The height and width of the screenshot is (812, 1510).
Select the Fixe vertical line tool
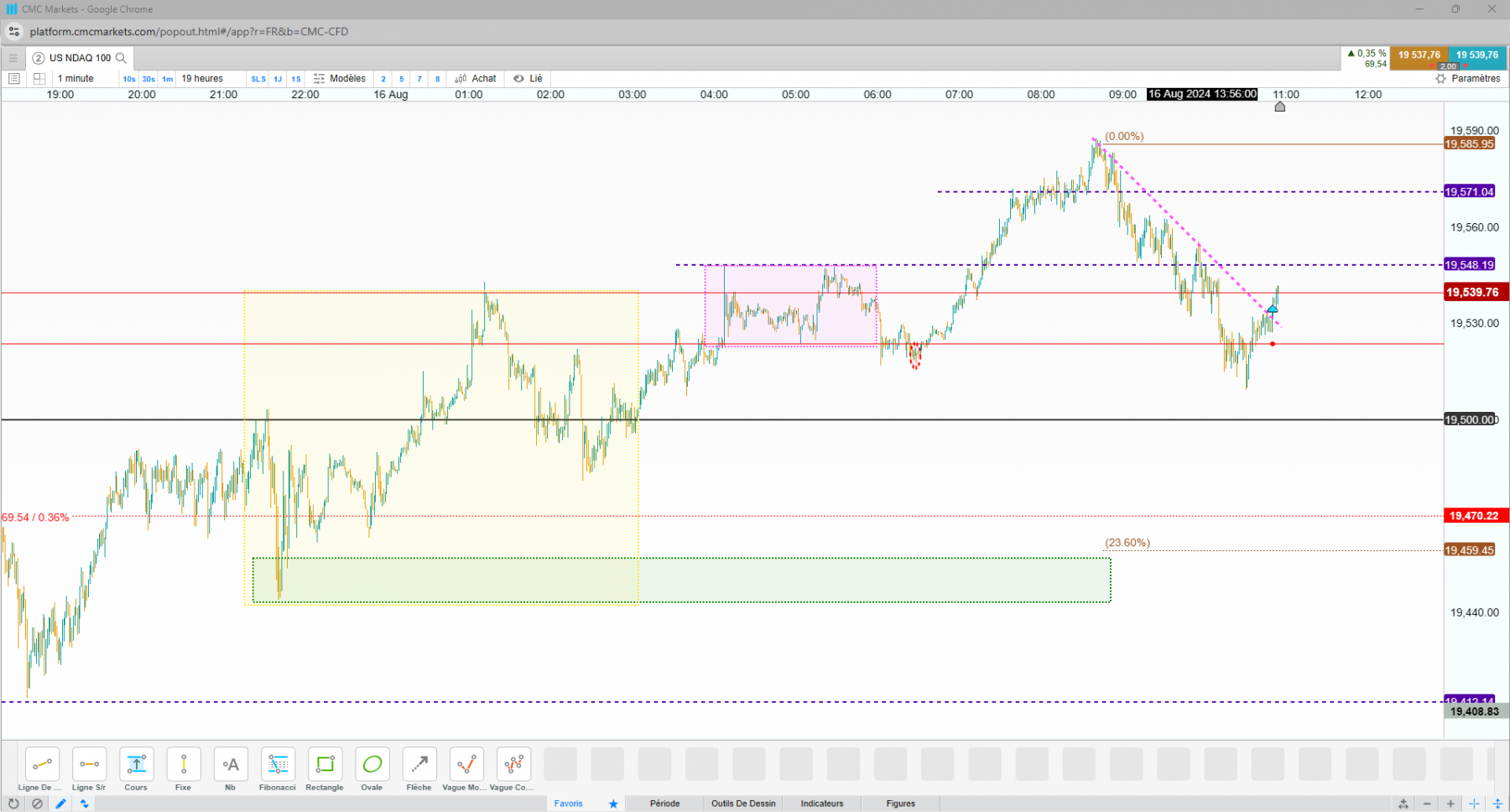[183, 764]
